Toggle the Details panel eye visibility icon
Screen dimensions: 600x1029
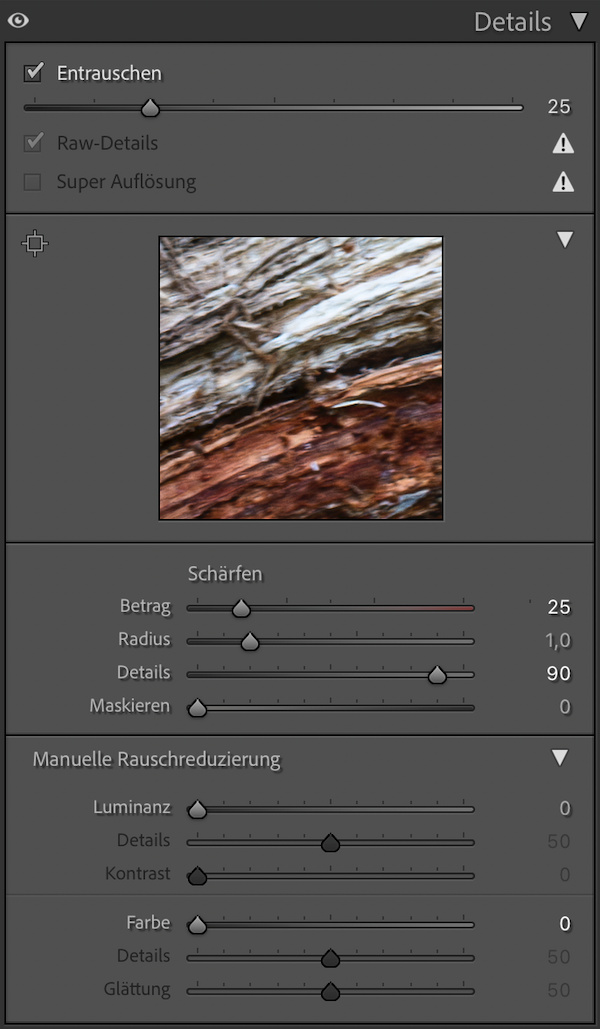[18, 20]
